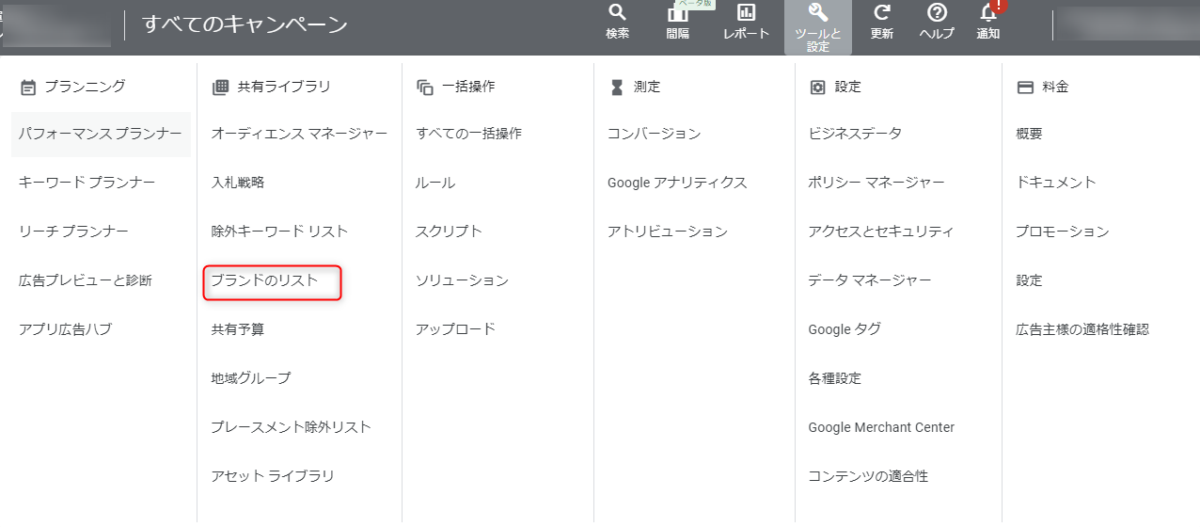
Task: Click the columns icon with beta badge
Action: (678, 14)
